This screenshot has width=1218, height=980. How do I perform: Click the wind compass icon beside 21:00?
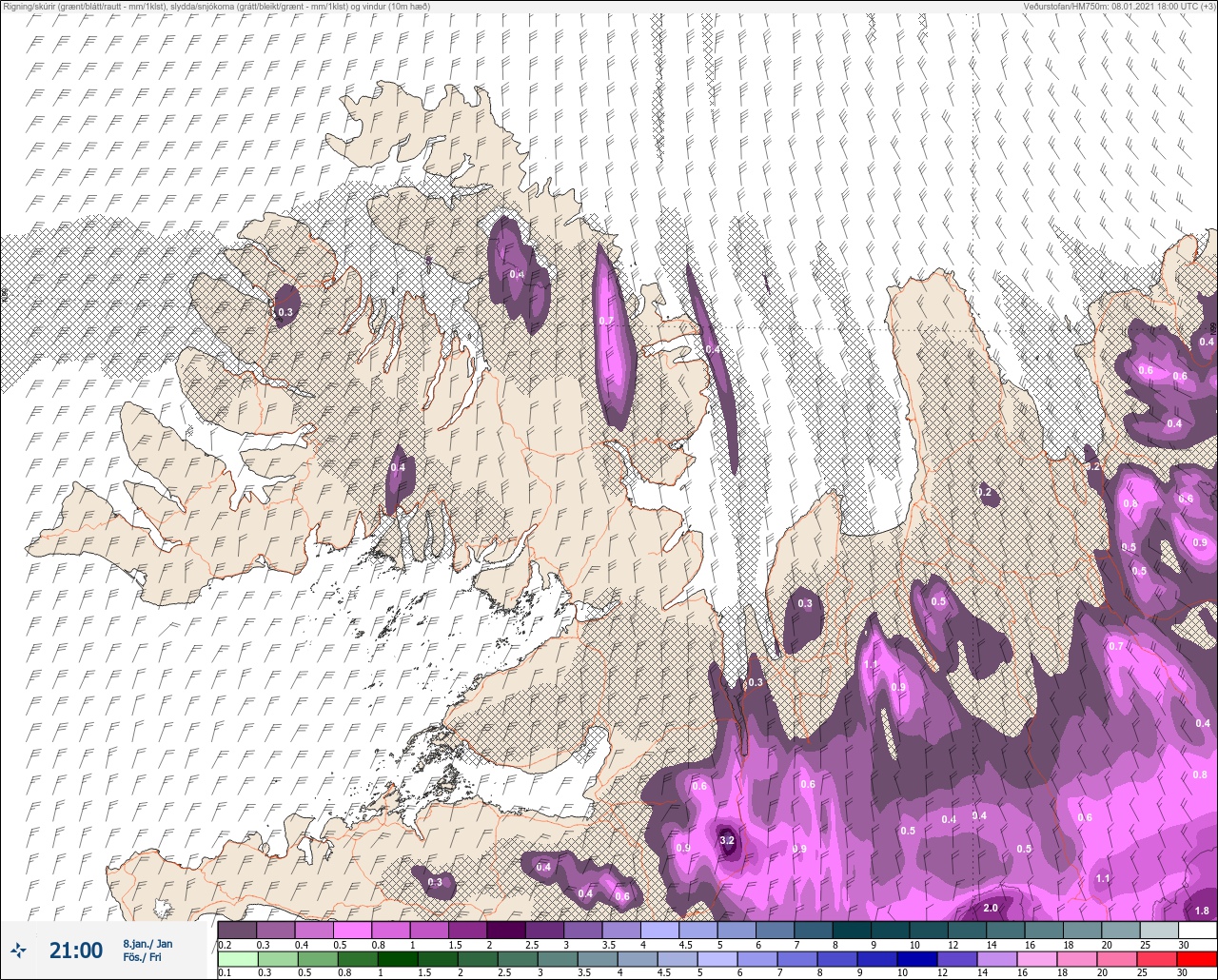click(19, 951)
